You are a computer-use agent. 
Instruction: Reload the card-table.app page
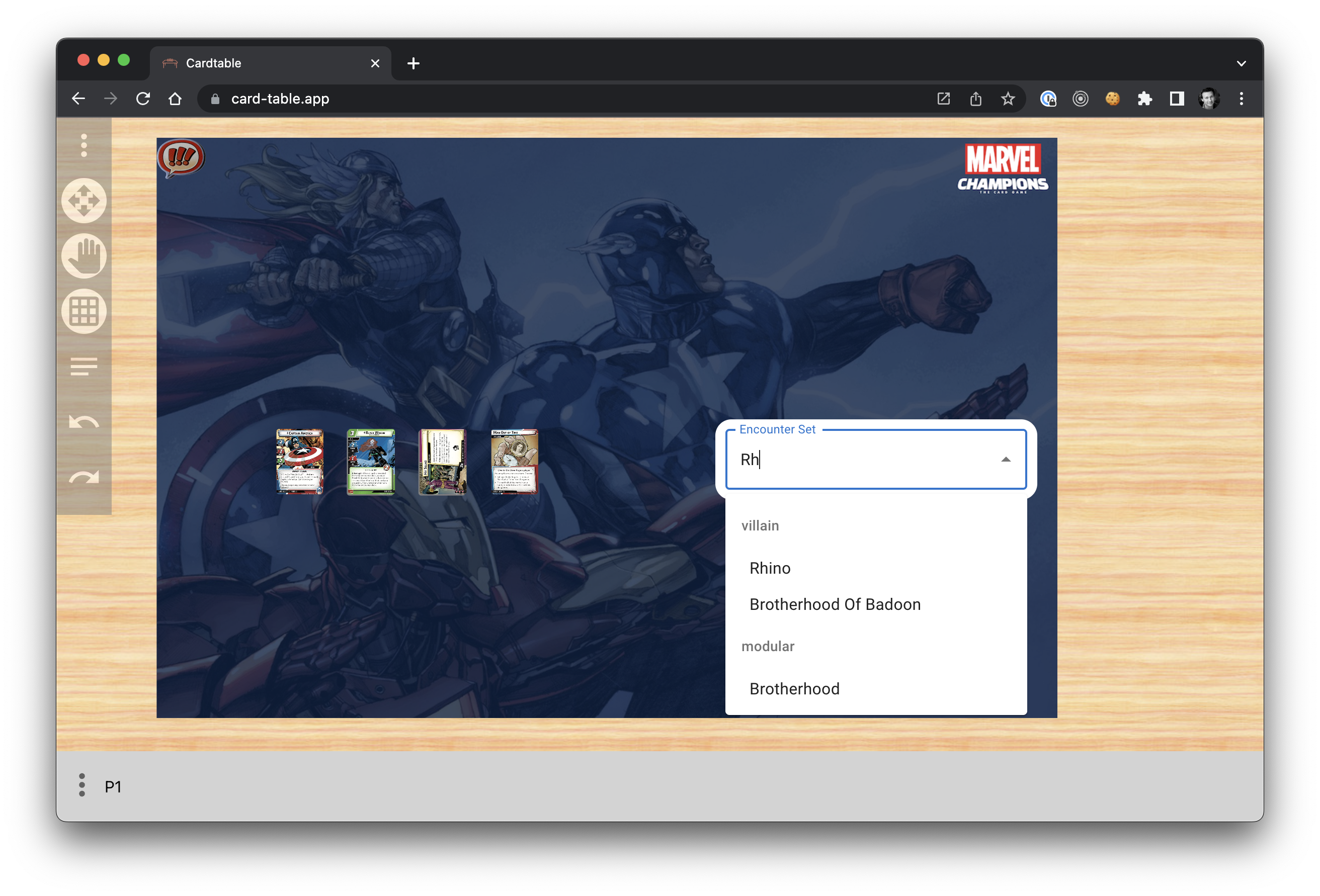pos(143,99)
